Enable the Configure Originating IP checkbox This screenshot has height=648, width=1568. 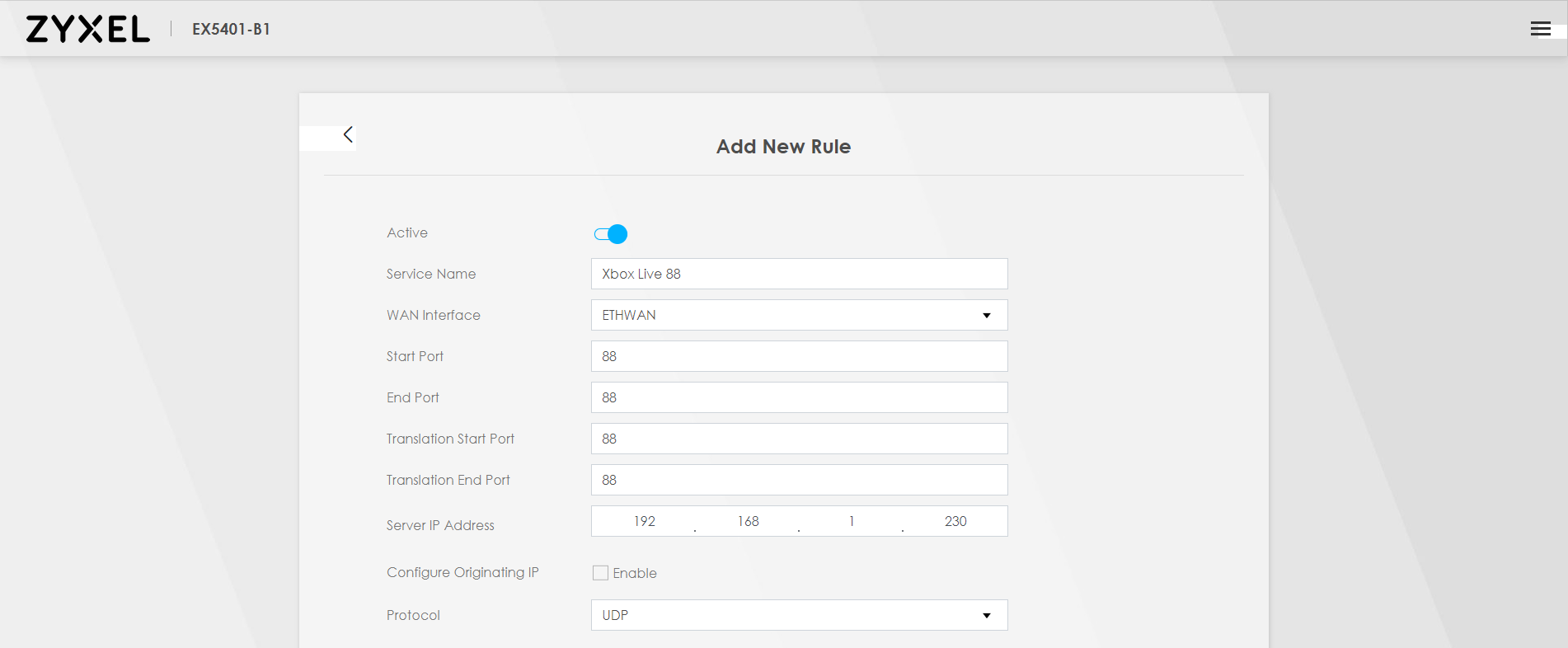click(x=600, y=573)
